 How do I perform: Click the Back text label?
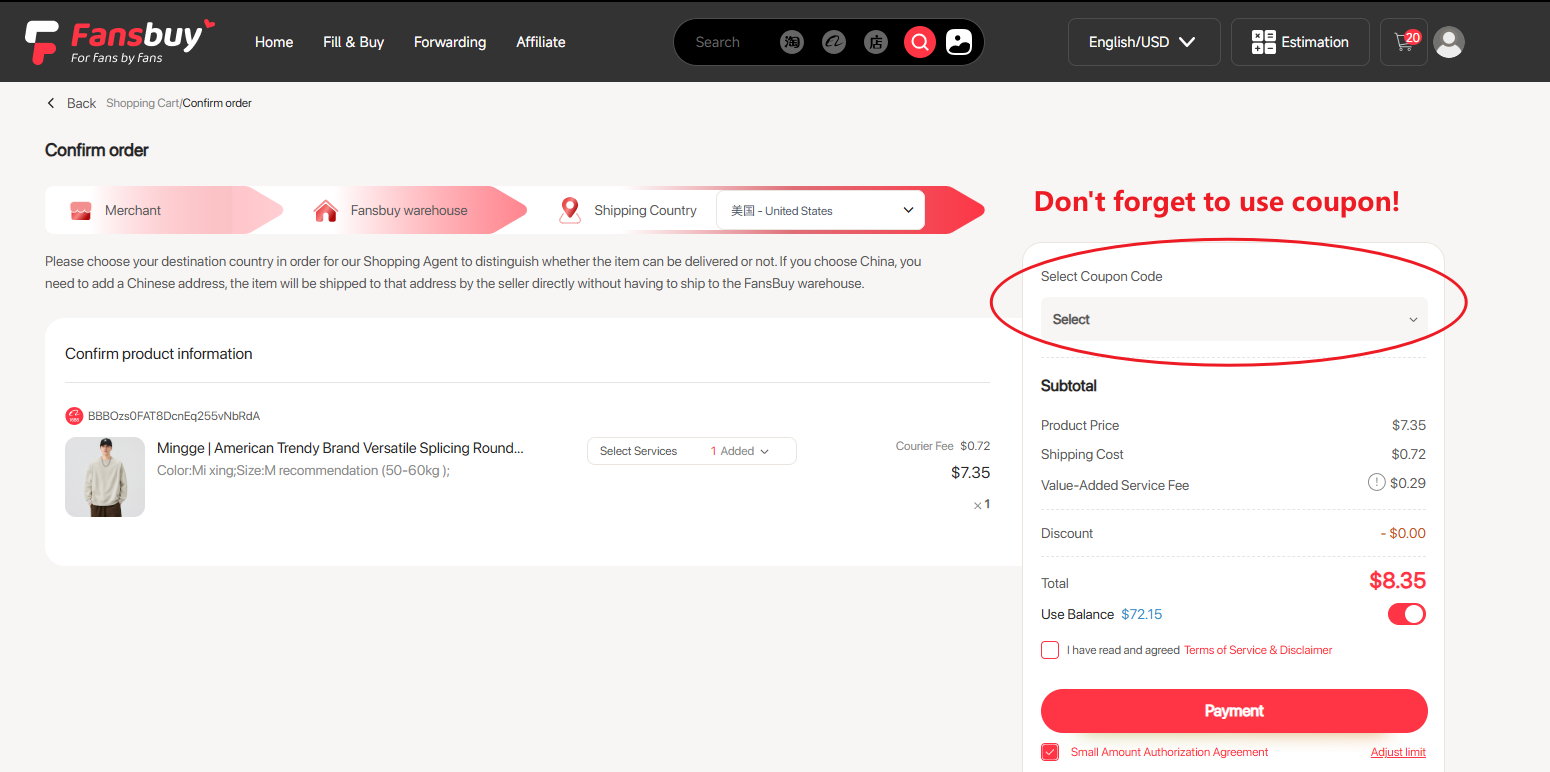[x=81, y=103]
